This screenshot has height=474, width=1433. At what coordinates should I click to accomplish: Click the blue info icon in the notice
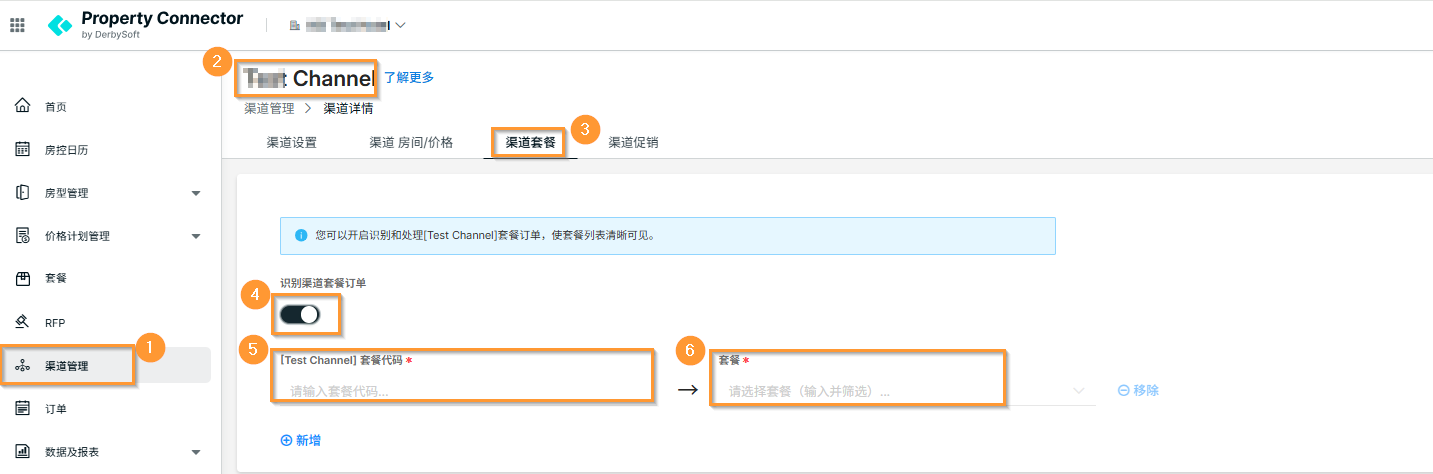300,236
